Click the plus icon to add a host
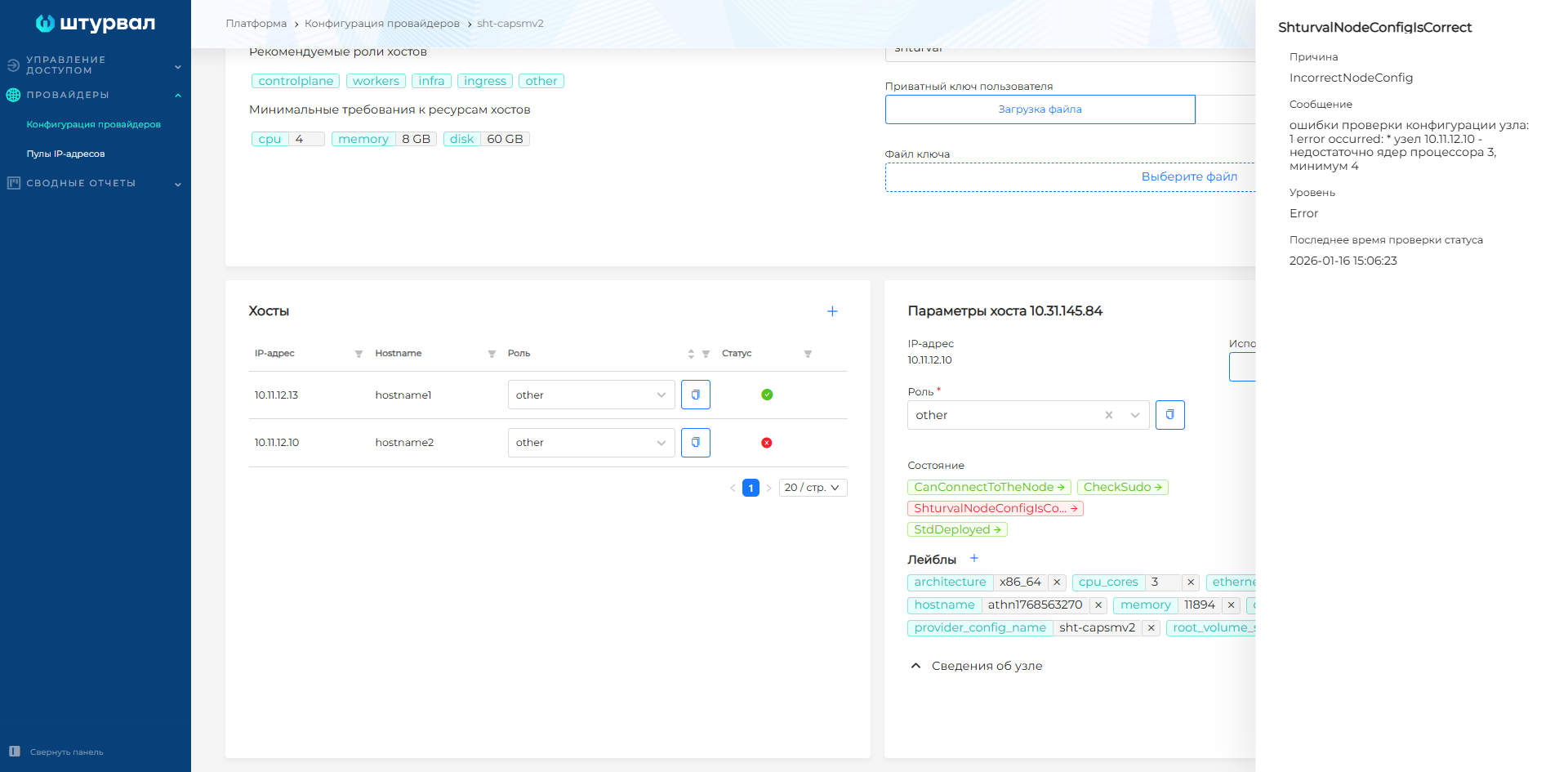 pos(832,311)
